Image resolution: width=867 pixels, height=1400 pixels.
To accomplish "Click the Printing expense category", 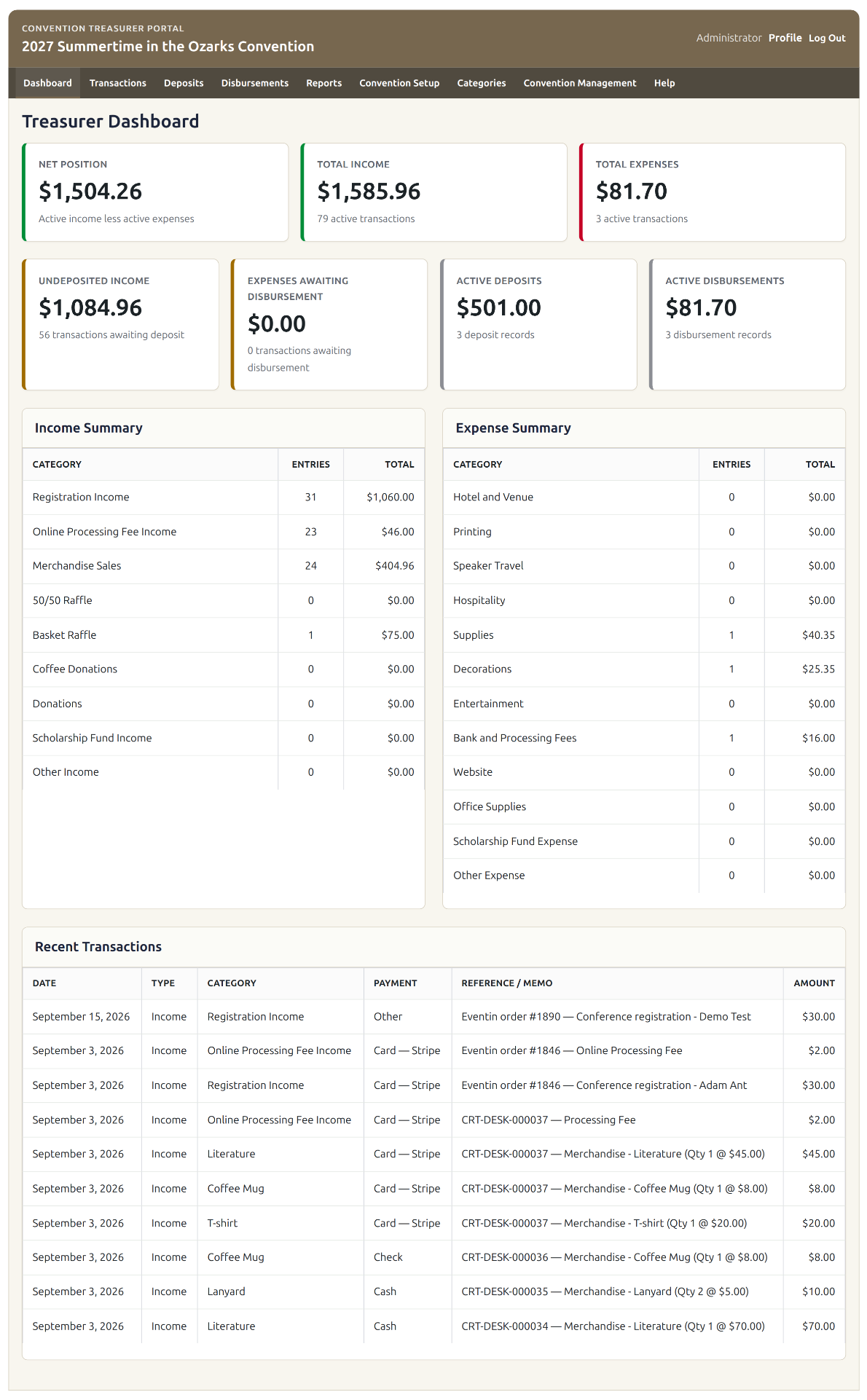I will coord(472,532).
